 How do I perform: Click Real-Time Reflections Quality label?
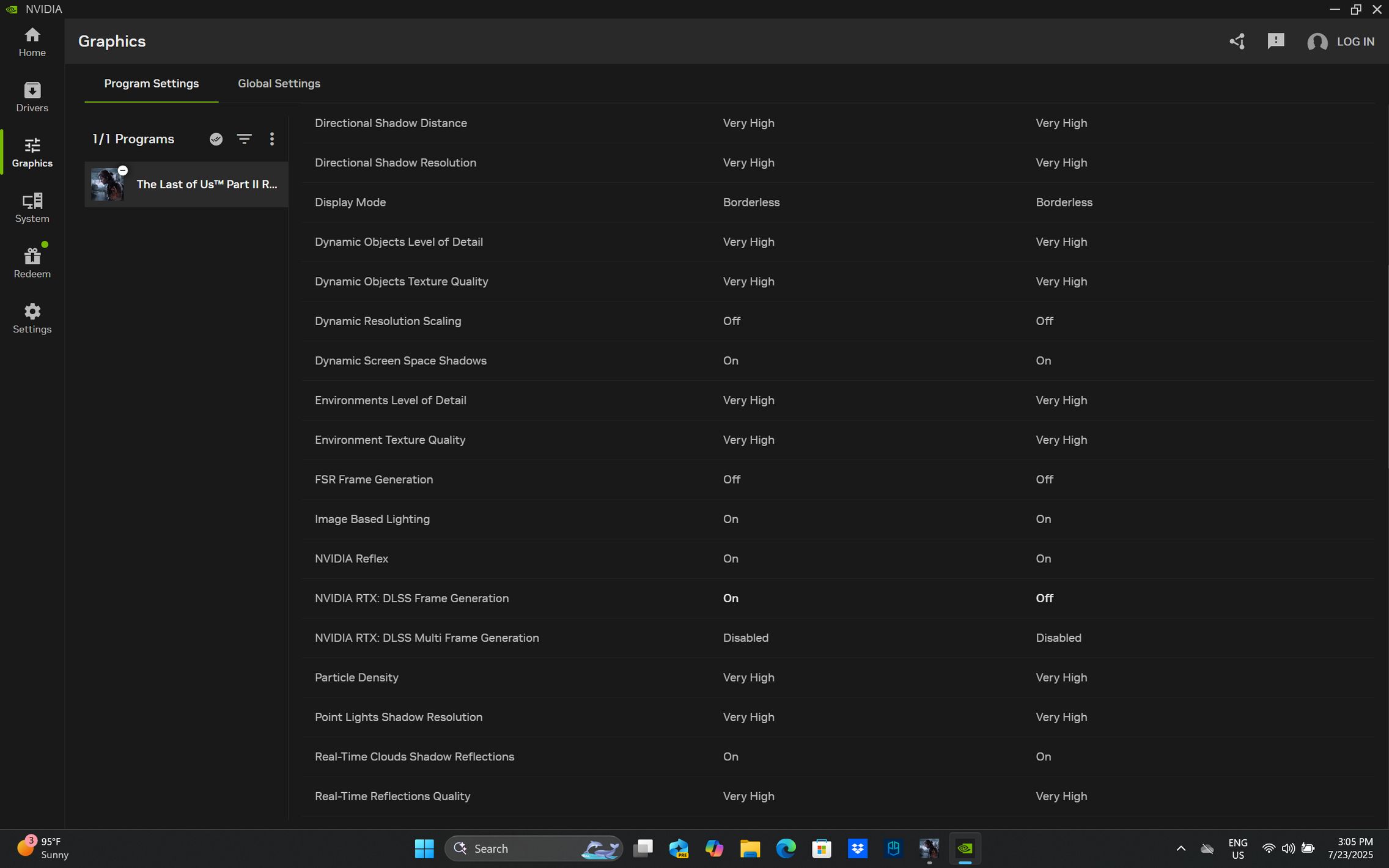[392, 796]
